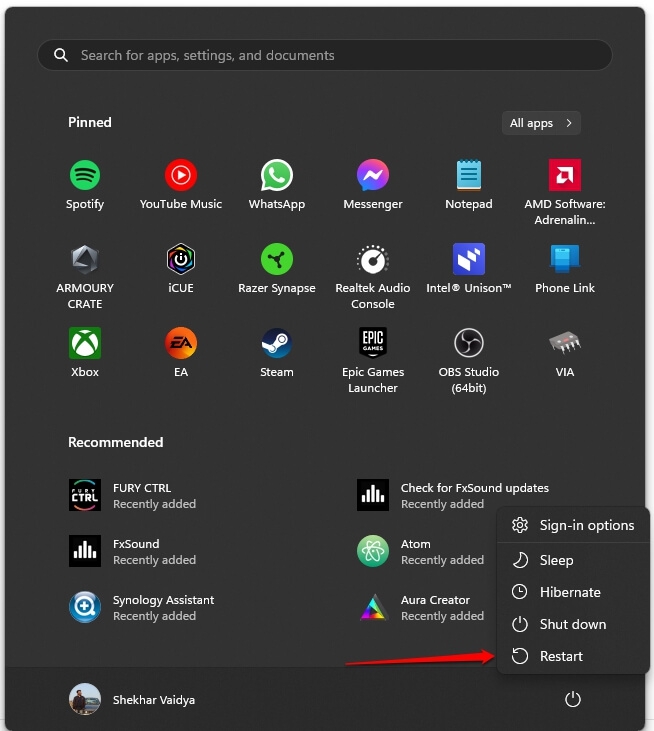This screenshot has width=654, height=731.
Task: Open Notepad from pinned apps
Action: (469, 176)
